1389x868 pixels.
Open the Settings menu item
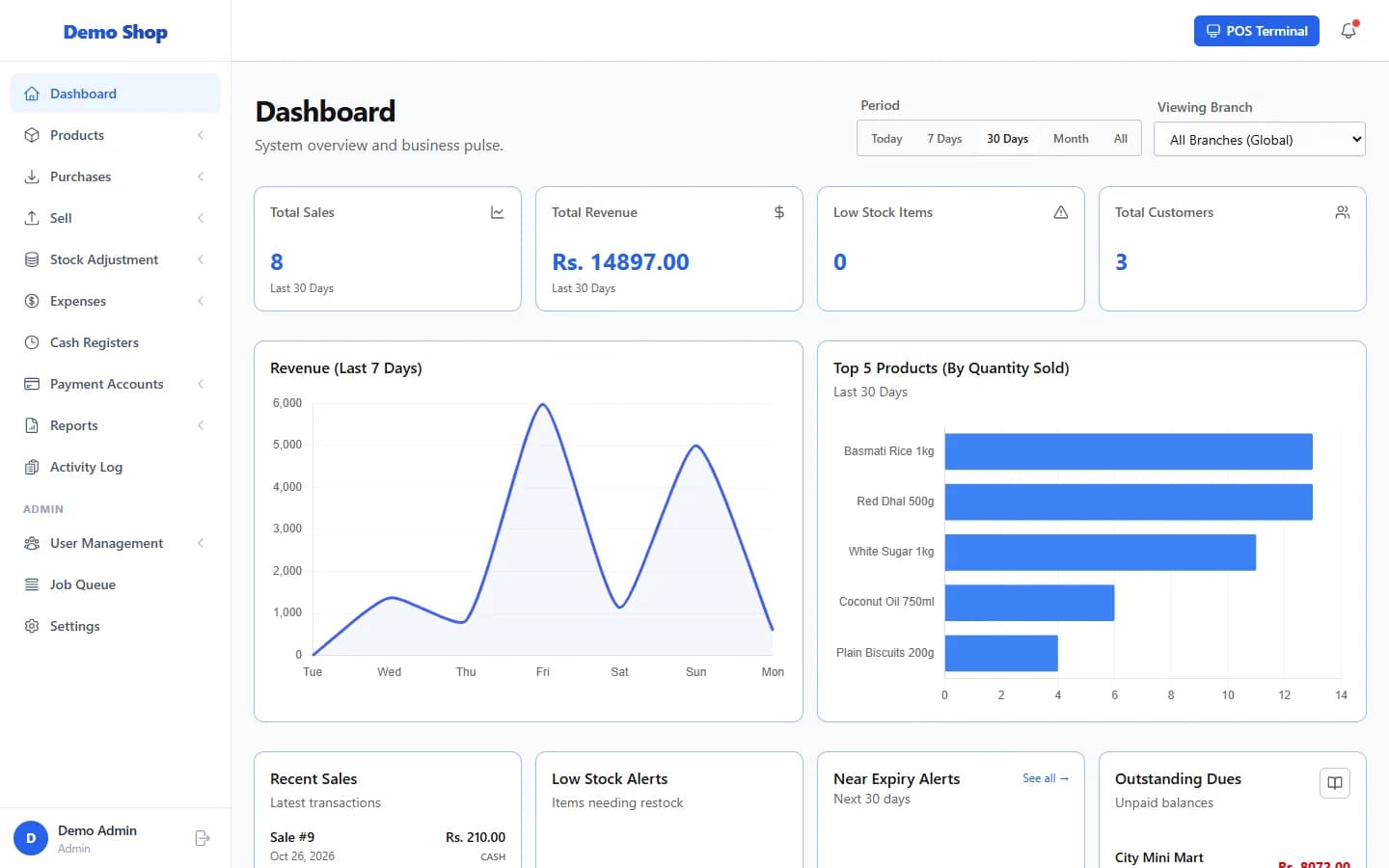point(116,626)
